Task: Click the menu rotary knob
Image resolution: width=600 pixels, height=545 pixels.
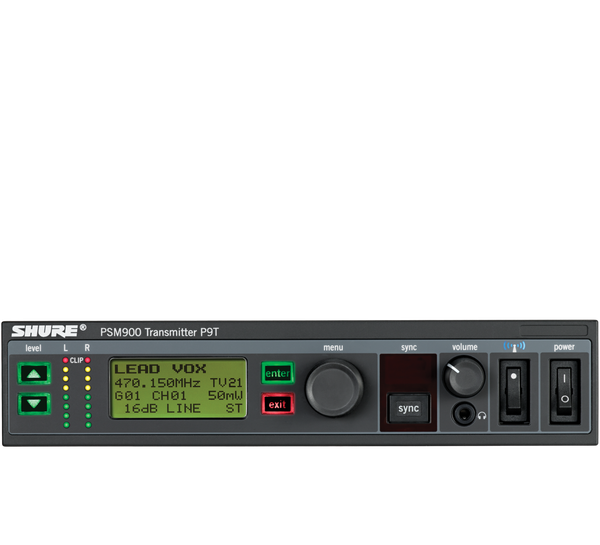Action: coord(334,388)
